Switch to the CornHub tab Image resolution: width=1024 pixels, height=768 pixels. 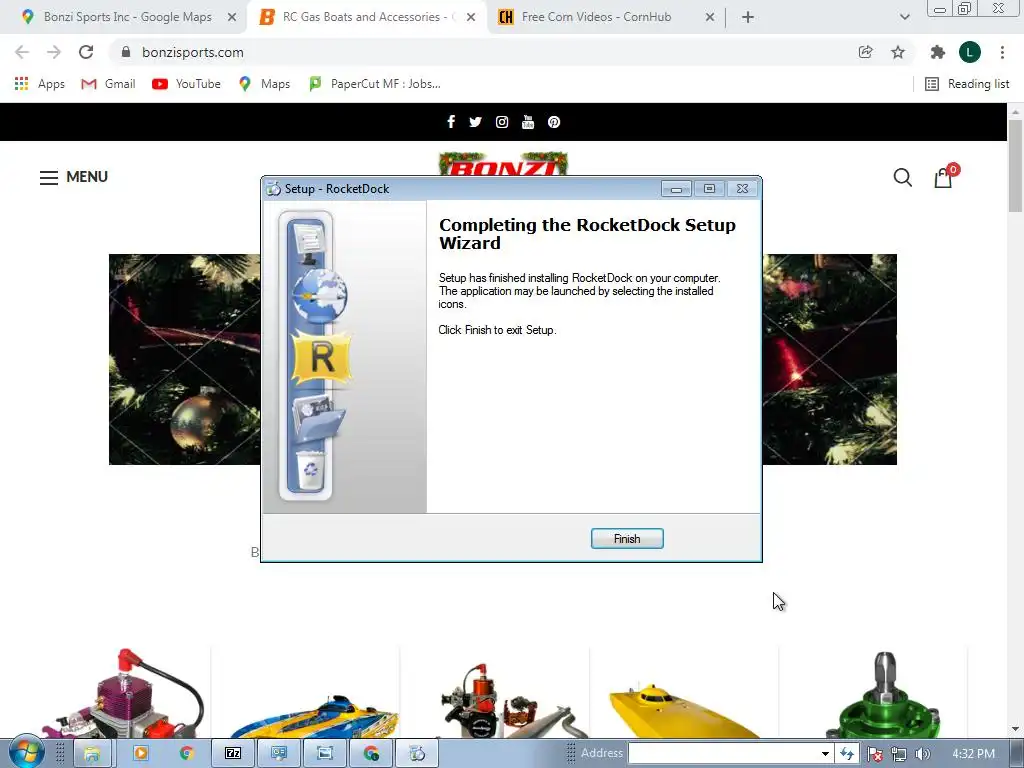tap(596, 17)
